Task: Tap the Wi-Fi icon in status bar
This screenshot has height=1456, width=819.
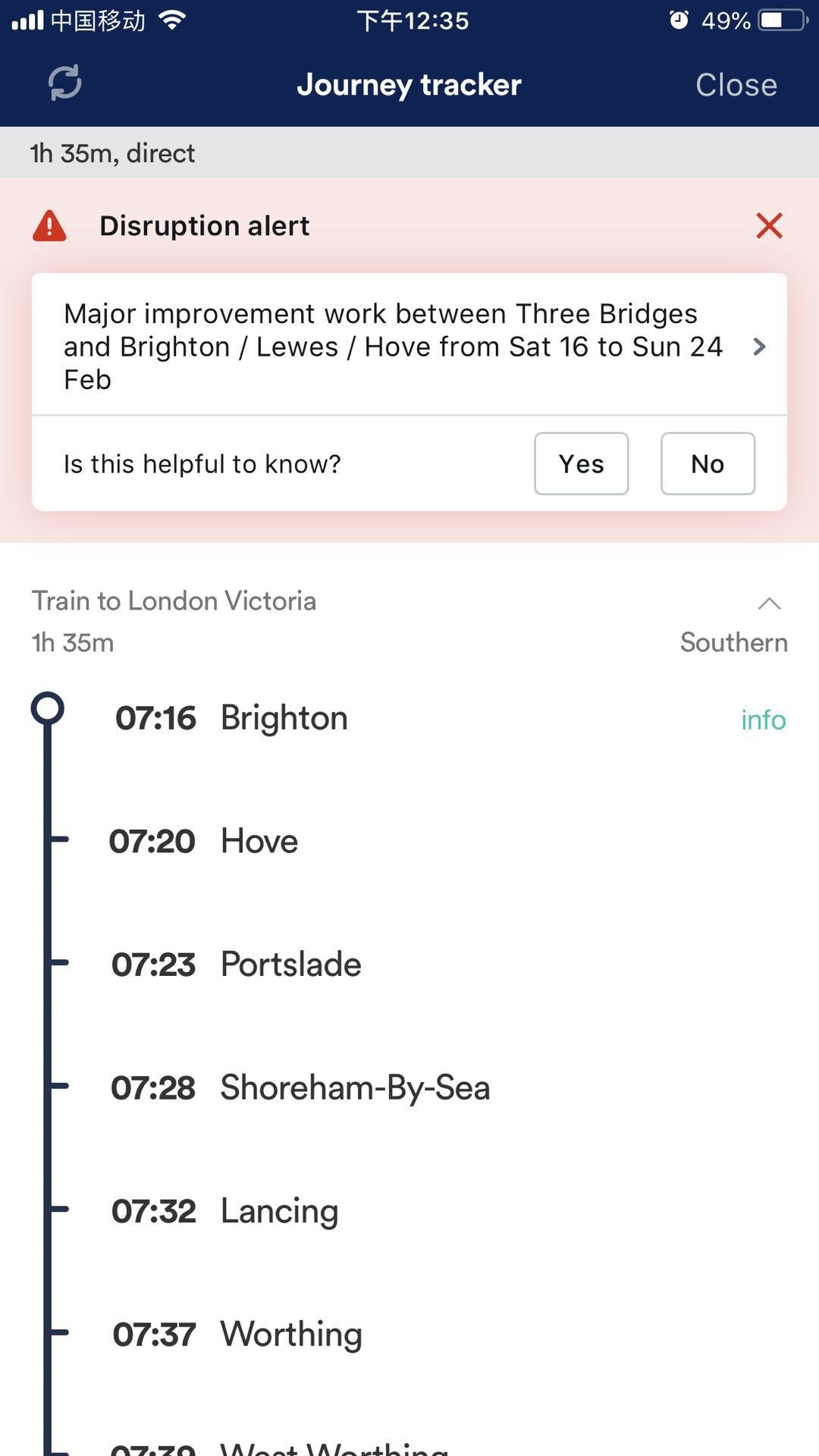Action: coord(173,20)
